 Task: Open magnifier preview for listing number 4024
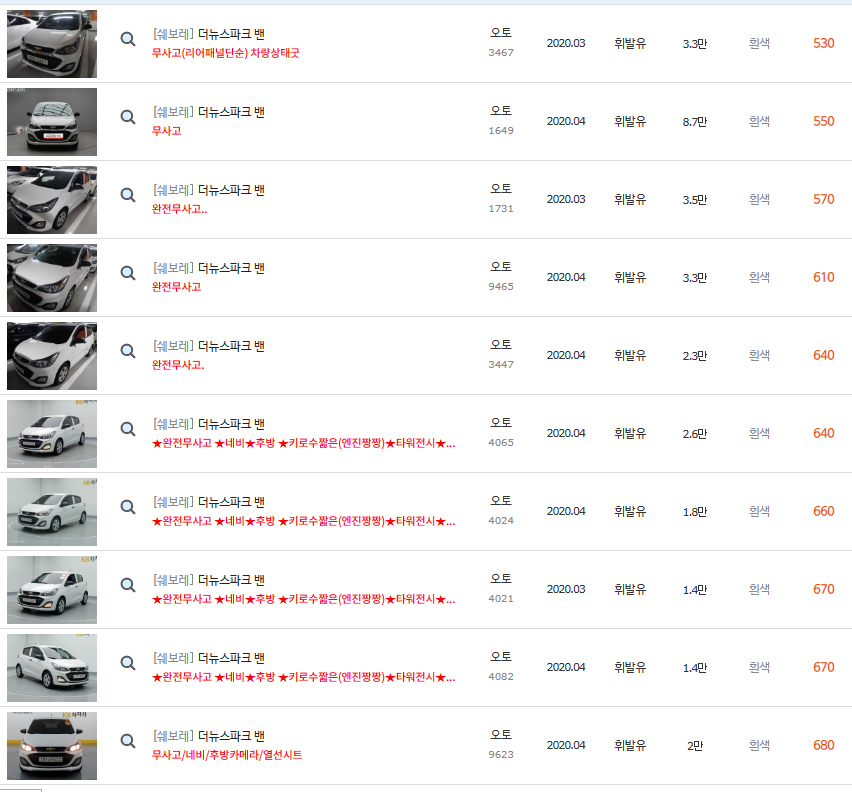[128, 507]
